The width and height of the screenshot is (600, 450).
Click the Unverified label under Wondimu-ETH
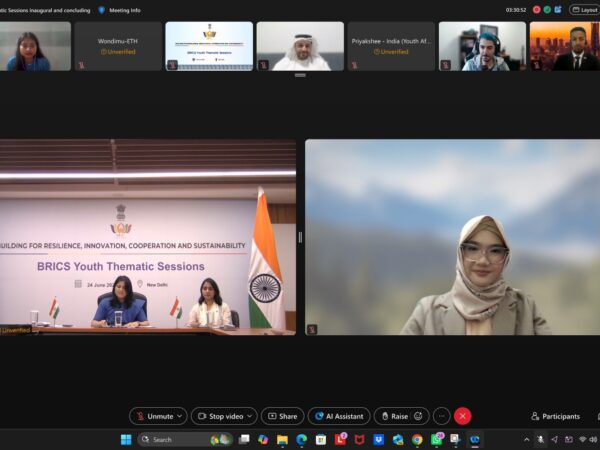click(118, 52)
